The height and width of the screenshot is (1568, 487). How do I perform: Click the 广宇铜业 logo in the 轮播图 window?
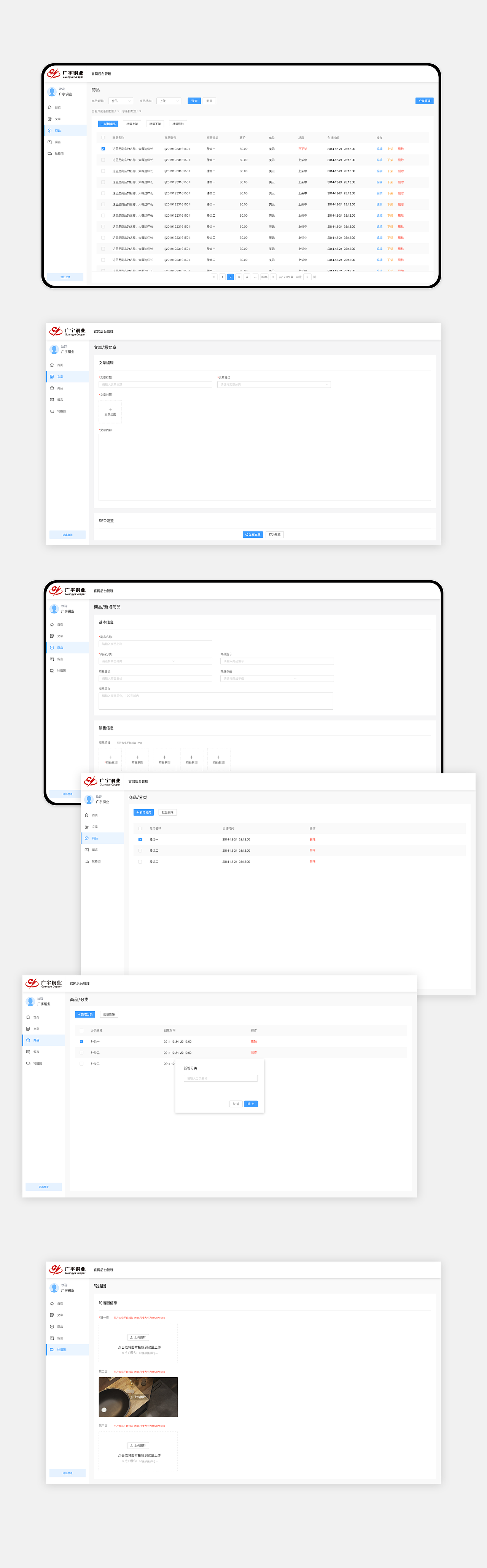click(67, 1270)
